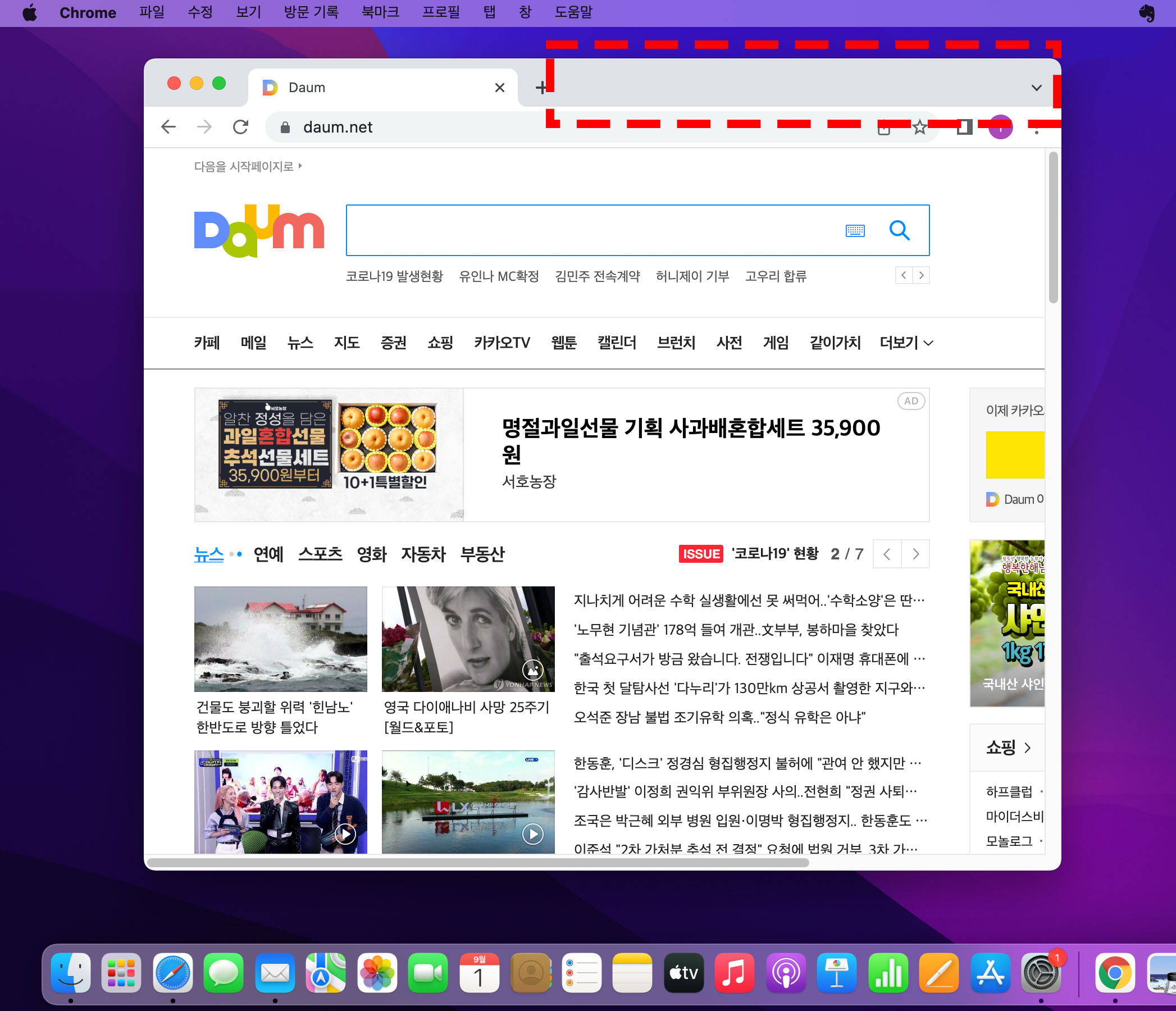
Task: Open 웹툰 from the Daum navigation
Action: coord(563,343)
